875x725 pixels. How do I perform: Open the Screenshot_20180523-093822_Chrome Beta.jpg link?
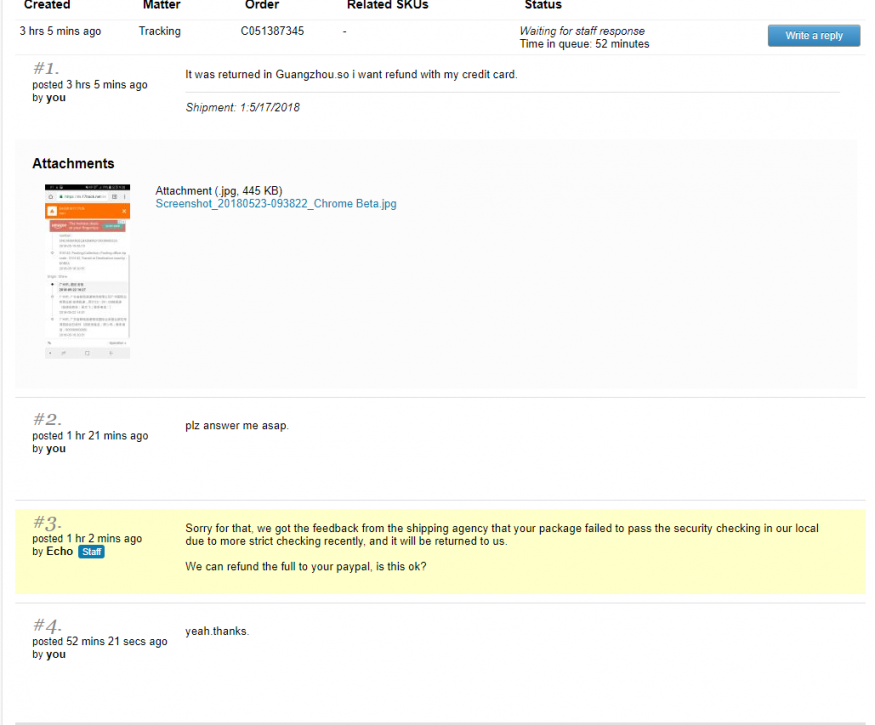[x=275, y=204]
